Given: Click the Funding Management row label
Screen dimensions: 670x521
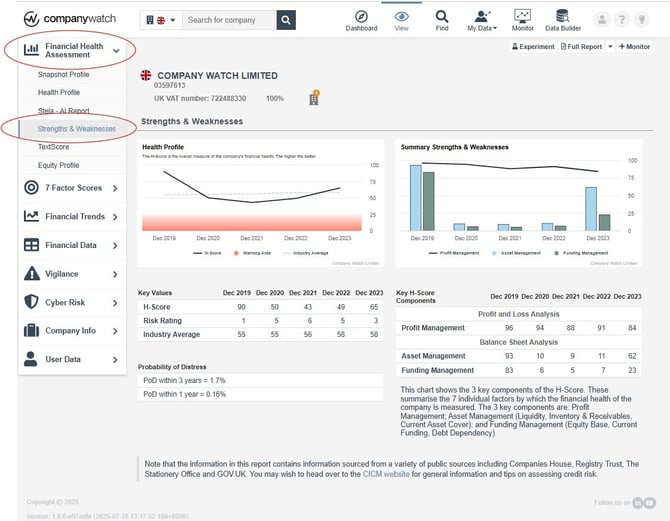Looking at the screenshot, I should (x=438, y=370).
